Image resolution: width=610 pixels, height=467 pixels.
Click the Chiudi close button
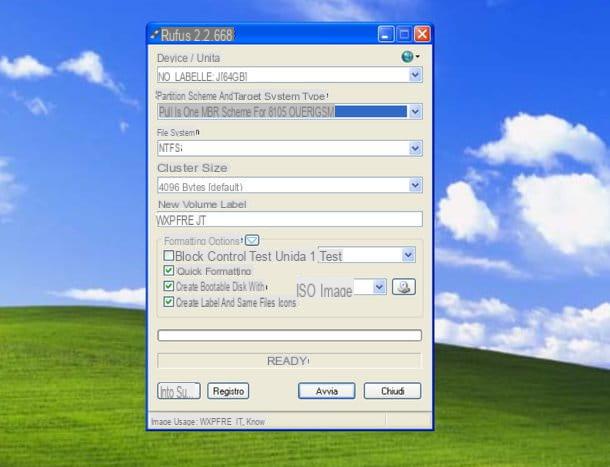(x=392, y=391)
